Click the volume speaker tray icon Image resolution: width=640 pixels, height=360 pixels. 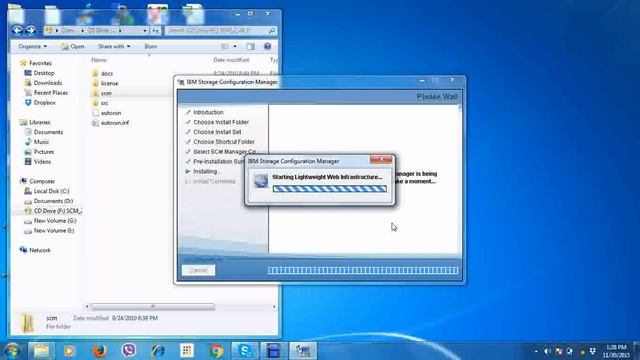[548, 351]
